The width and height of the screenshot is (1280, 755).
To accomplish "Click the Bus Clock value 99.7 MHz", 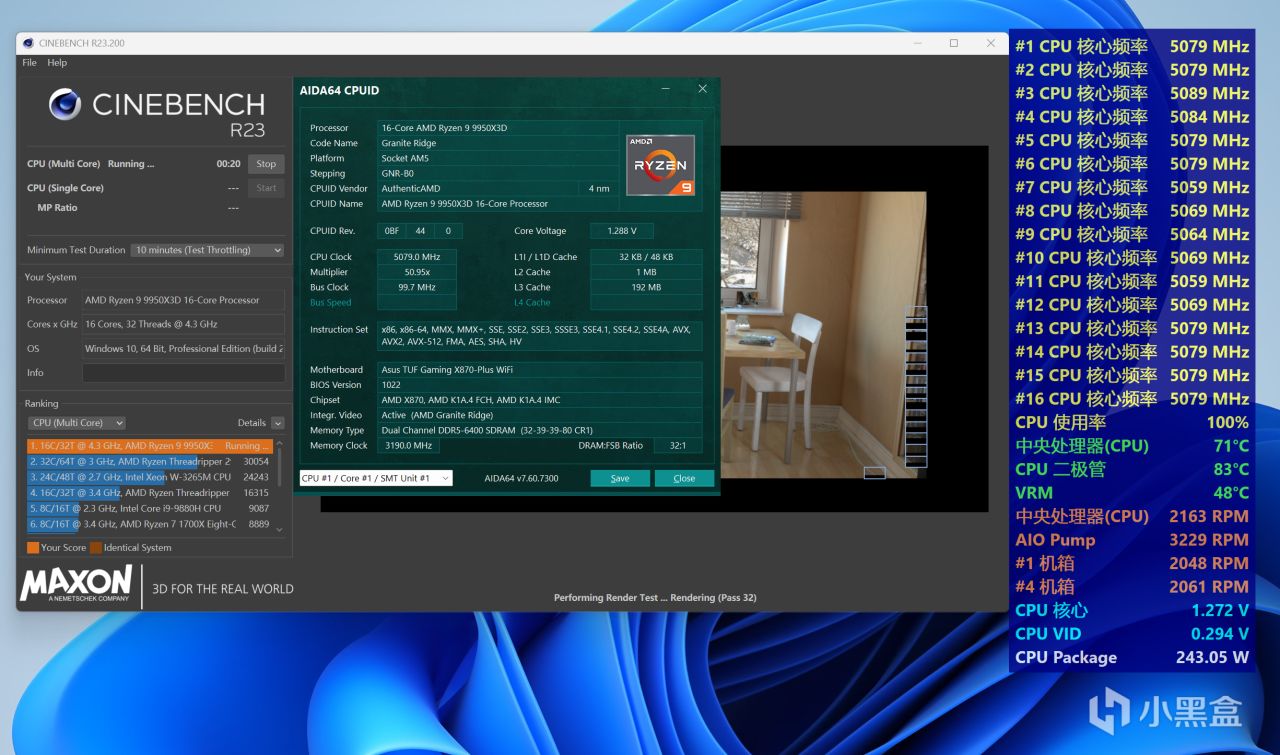I will coord(417,287).
